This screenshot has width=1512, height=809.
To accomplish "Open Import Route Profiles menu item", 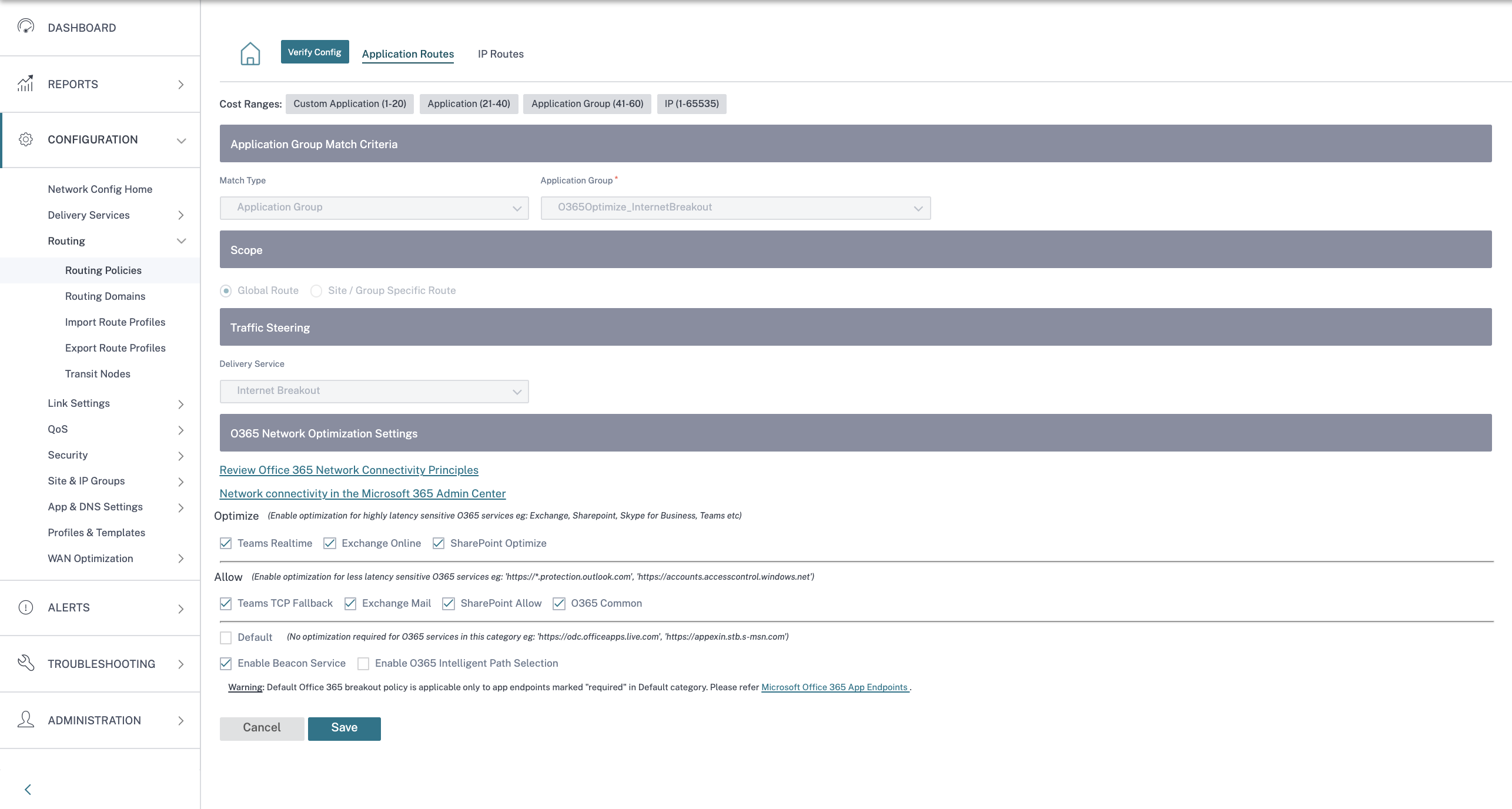I will click(115, 322).
